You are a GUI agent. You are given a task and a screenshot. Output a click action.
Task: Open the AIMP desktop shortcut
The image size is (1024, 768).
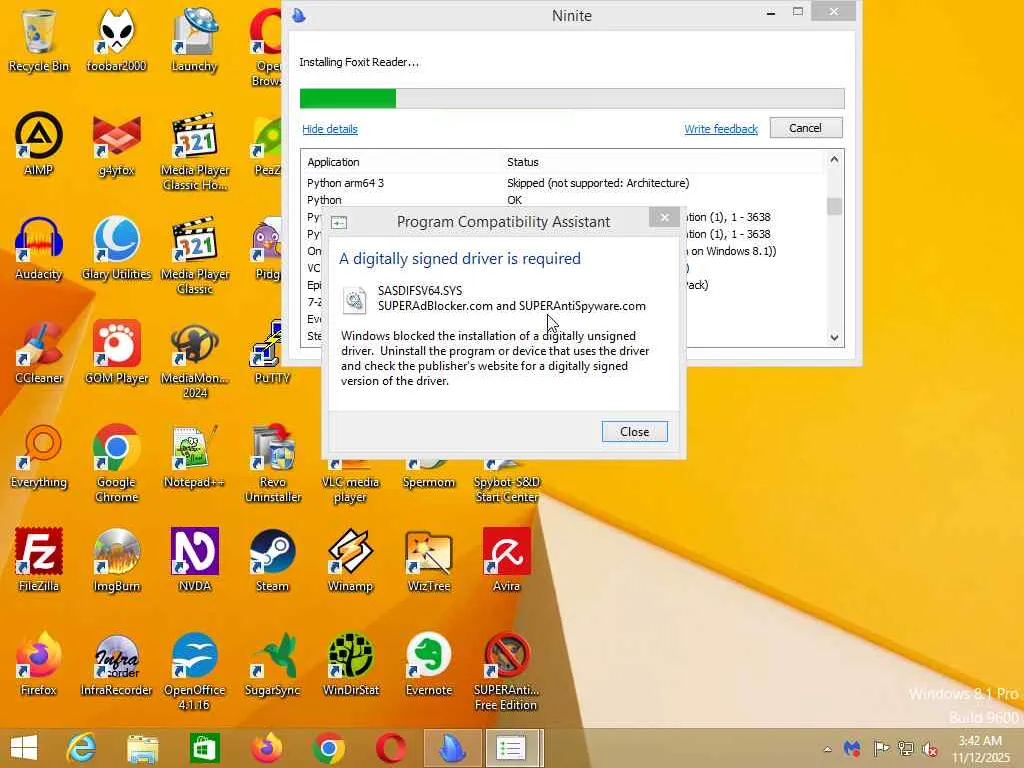[x=39, y=144]
